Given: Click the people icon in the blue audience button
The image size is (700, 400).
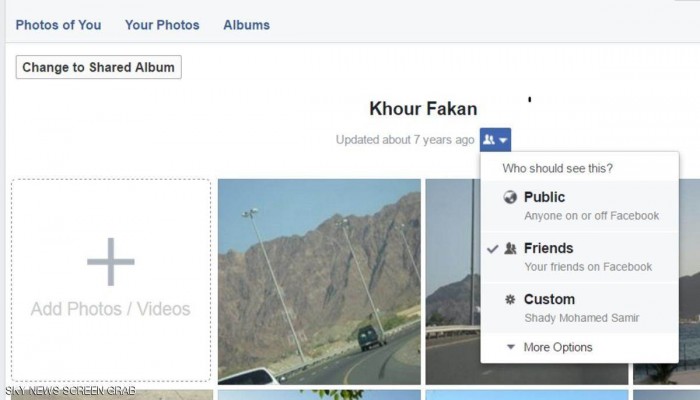Looking at the screenshot, I should point(489,140).
